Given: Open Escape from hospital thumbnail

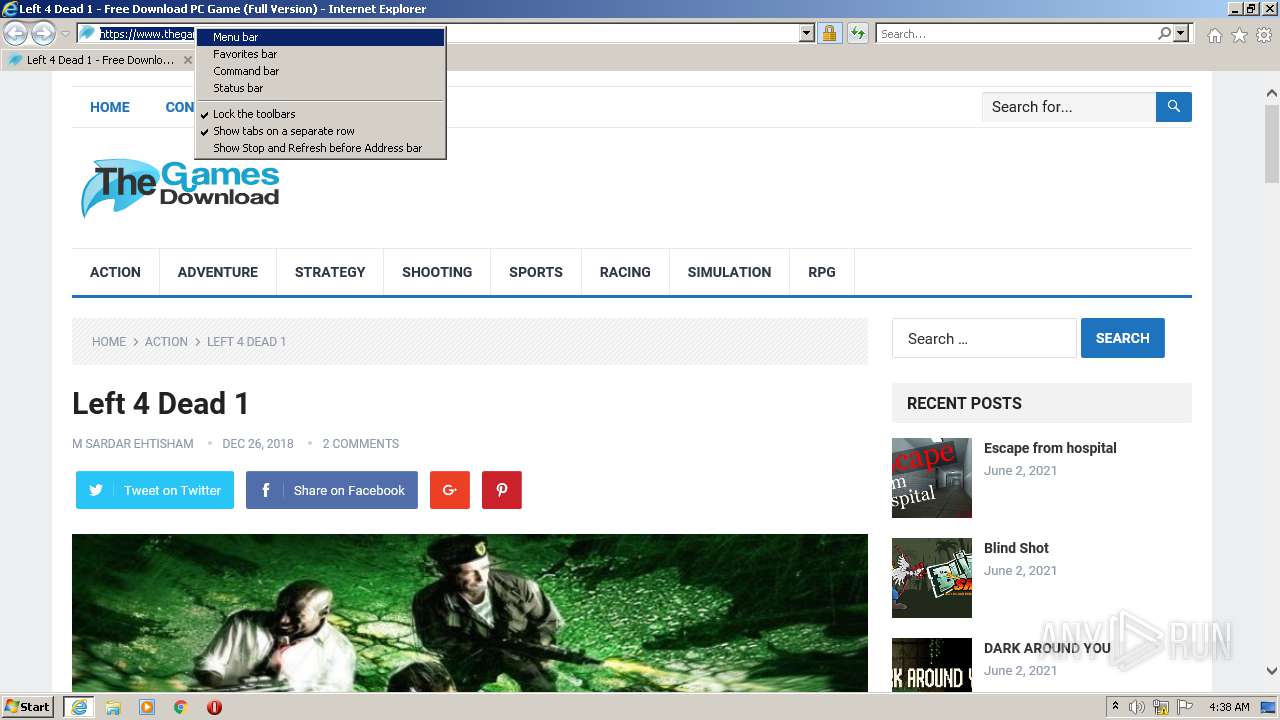Looking at the screenshot, I should [932, 478].
